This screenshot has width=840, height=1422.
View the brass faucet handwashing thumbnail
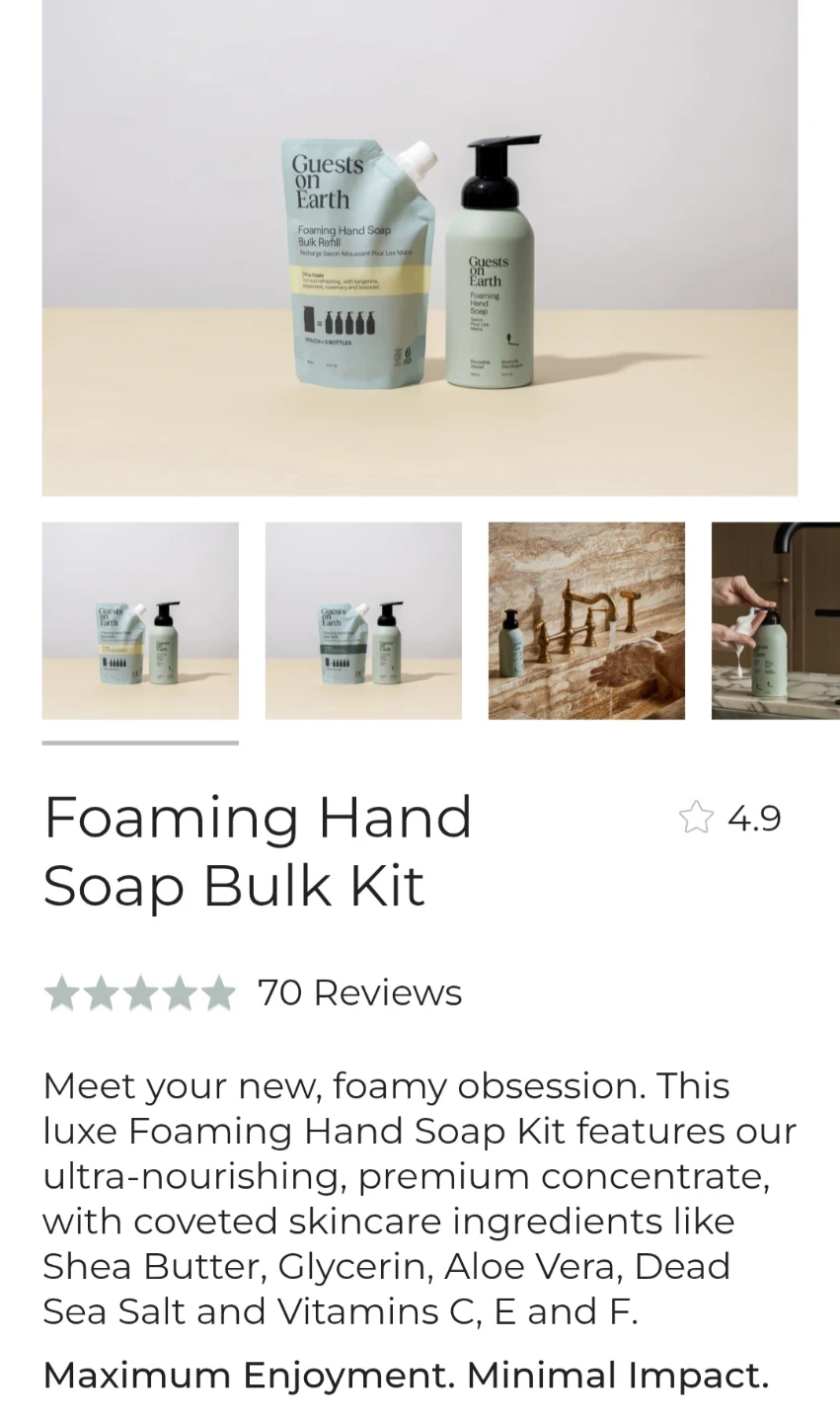[586, 620]
